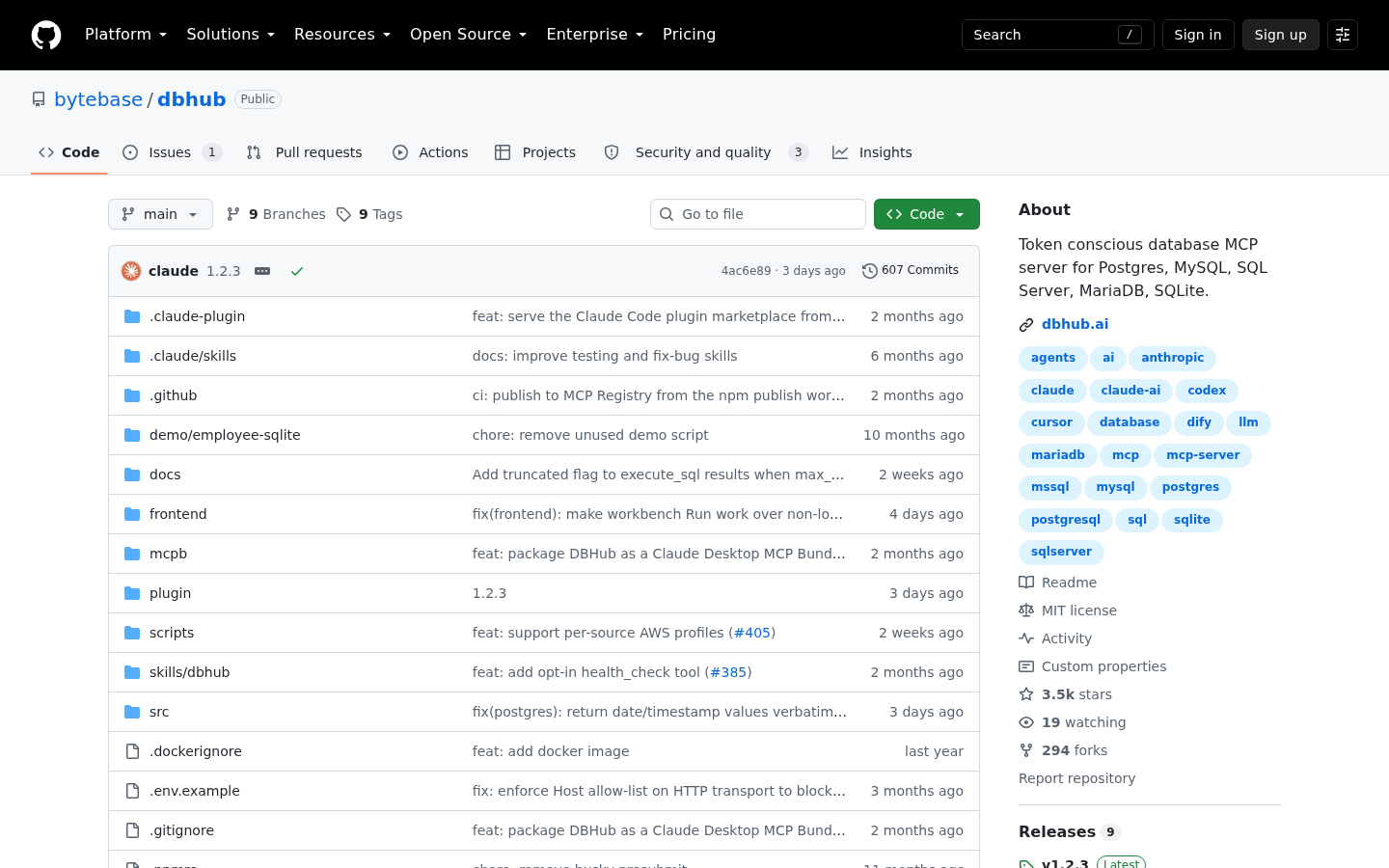Click the mcp-server topic tag

point(1204,455)
